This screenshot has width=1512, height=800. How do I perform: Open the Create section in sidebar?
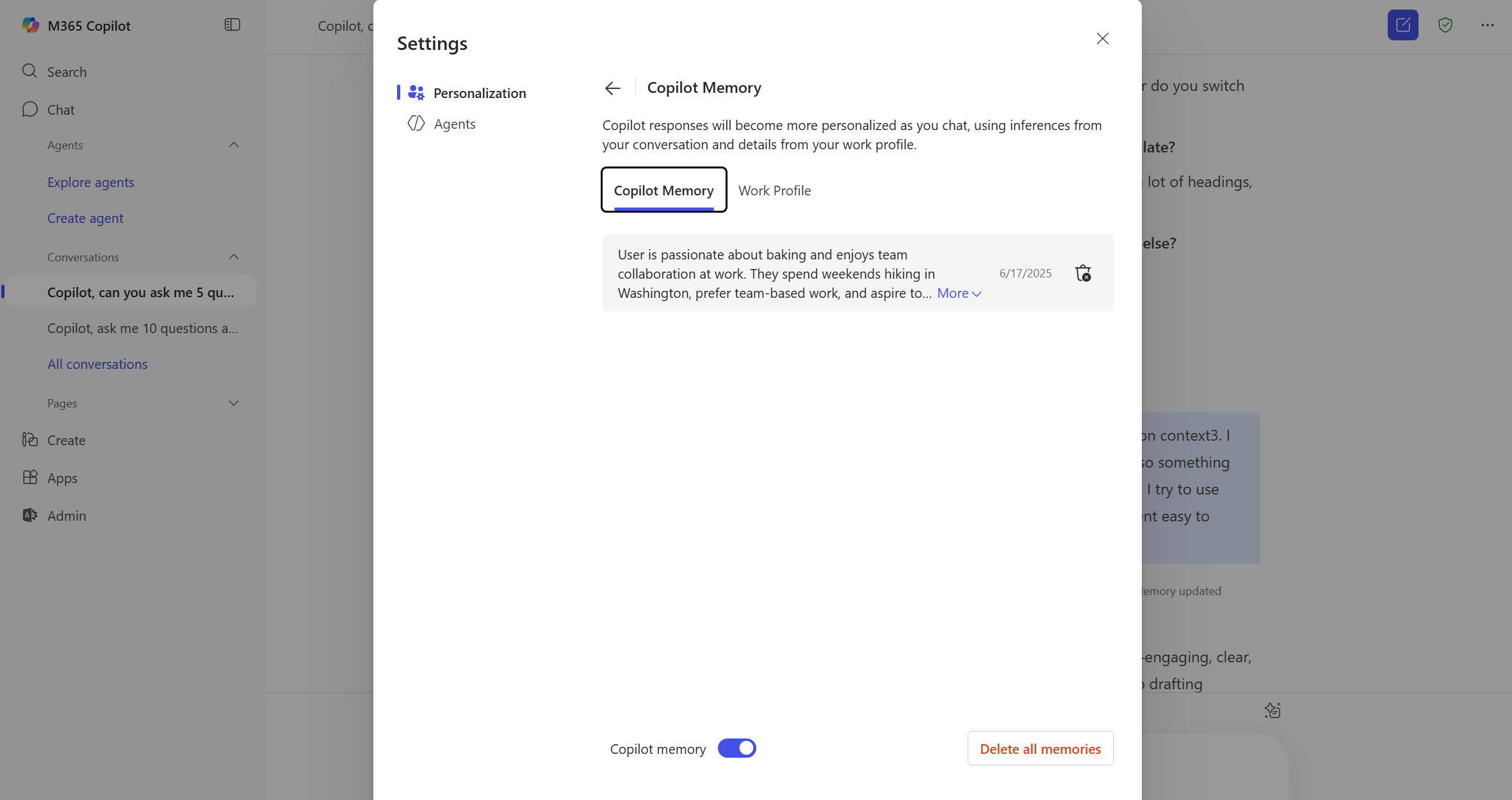(66, 440)
